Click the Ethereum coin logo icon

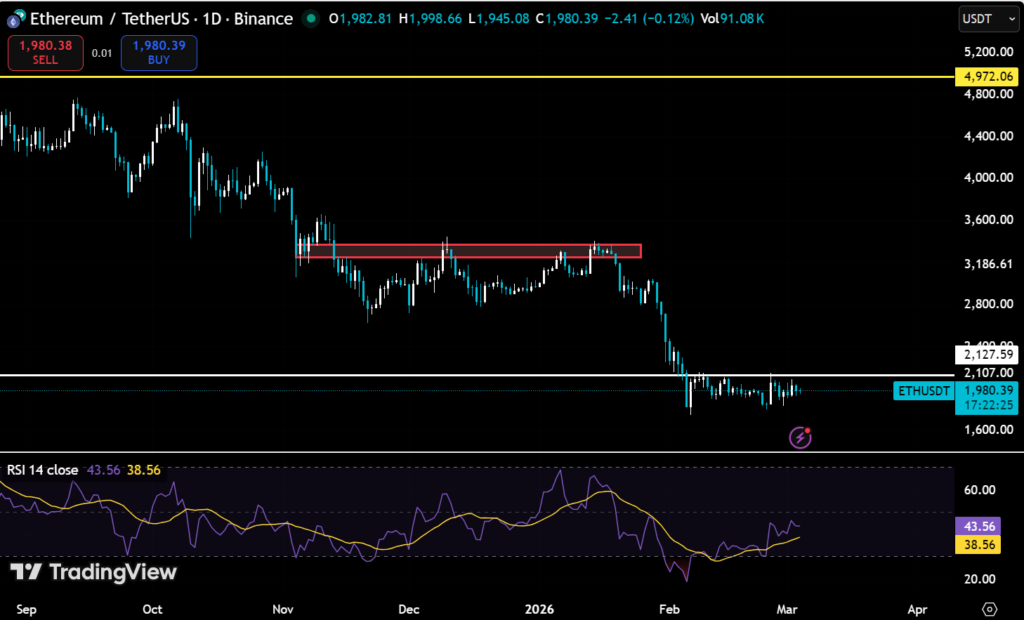pyautogui.click(x=14, y=18)
